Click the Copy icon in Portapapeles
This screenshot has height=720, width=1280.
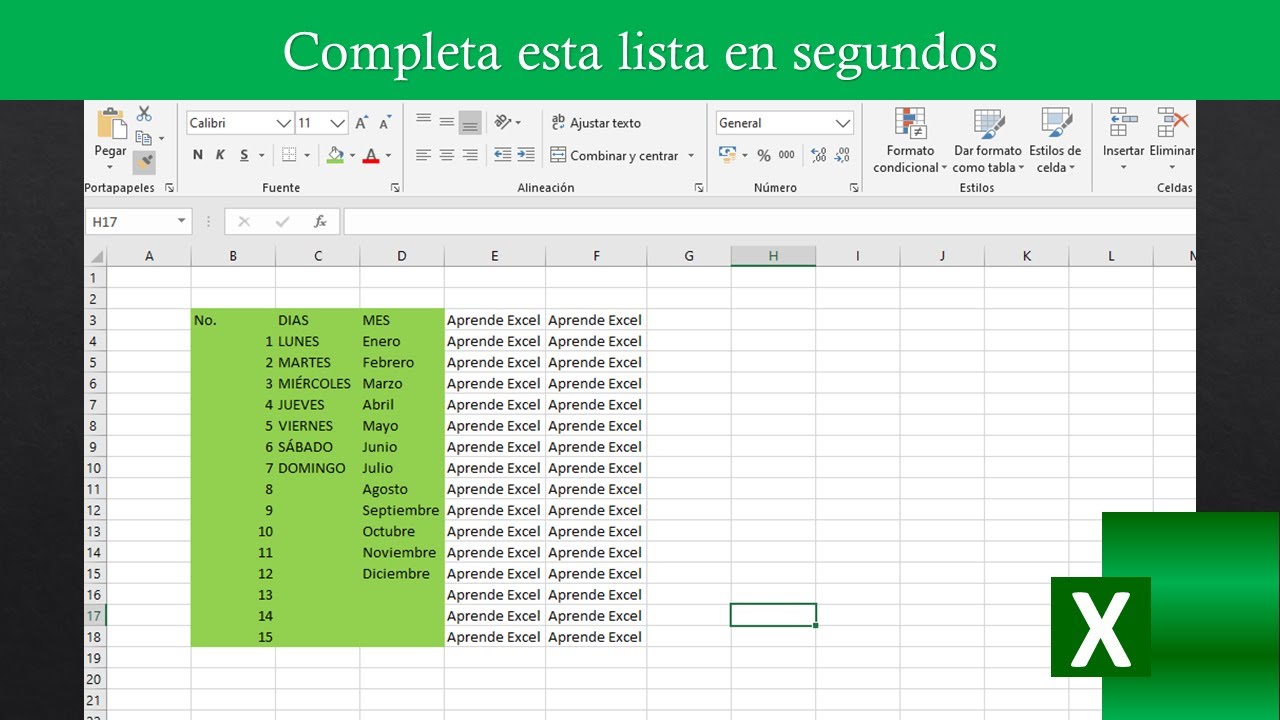(144, 138)
